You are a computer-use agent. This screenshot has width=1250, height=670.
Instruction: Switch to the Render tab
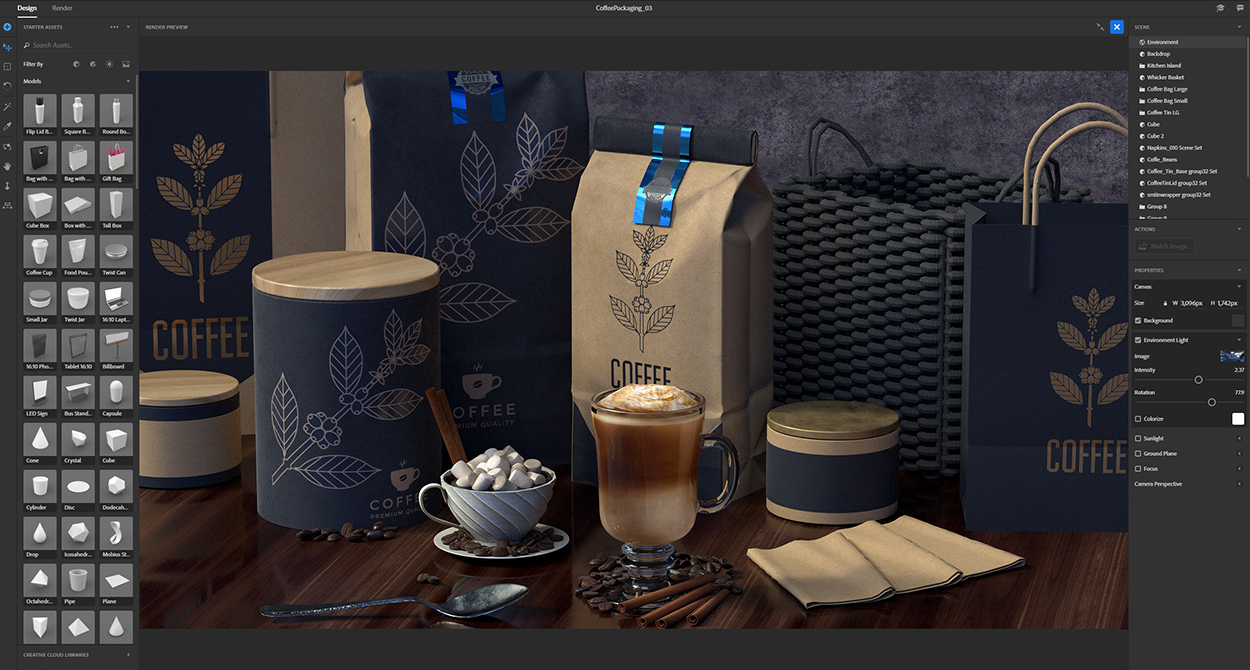point(62,8)
